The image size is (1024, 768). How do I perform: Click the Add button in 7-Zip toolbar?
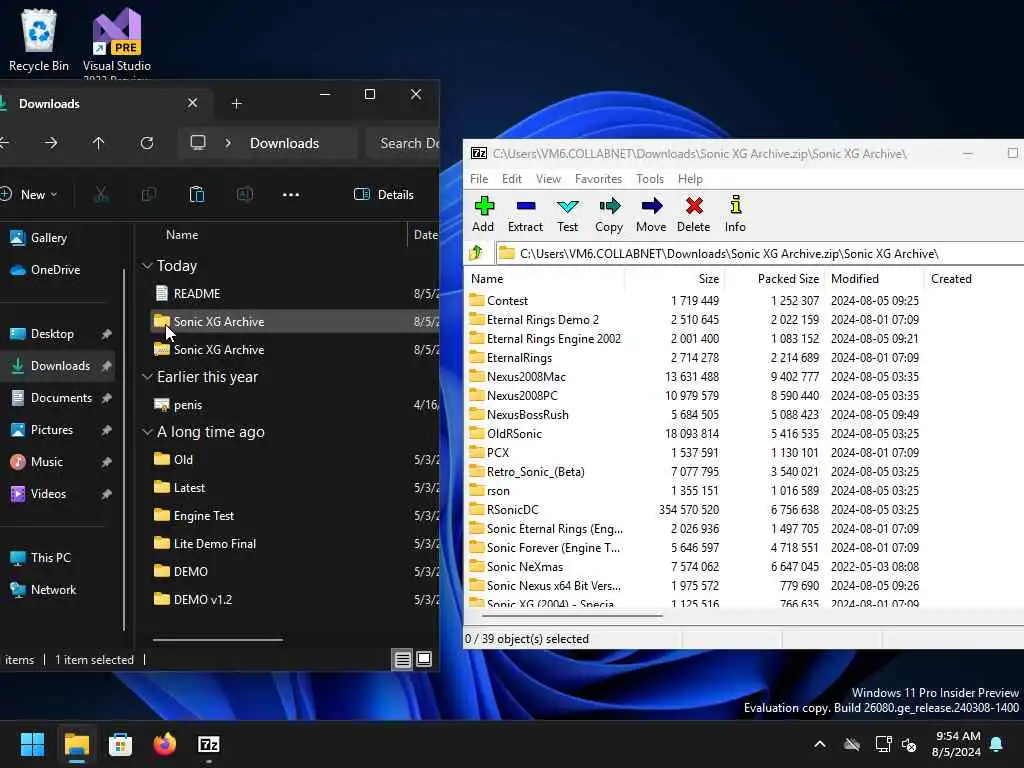coord(483,214)
